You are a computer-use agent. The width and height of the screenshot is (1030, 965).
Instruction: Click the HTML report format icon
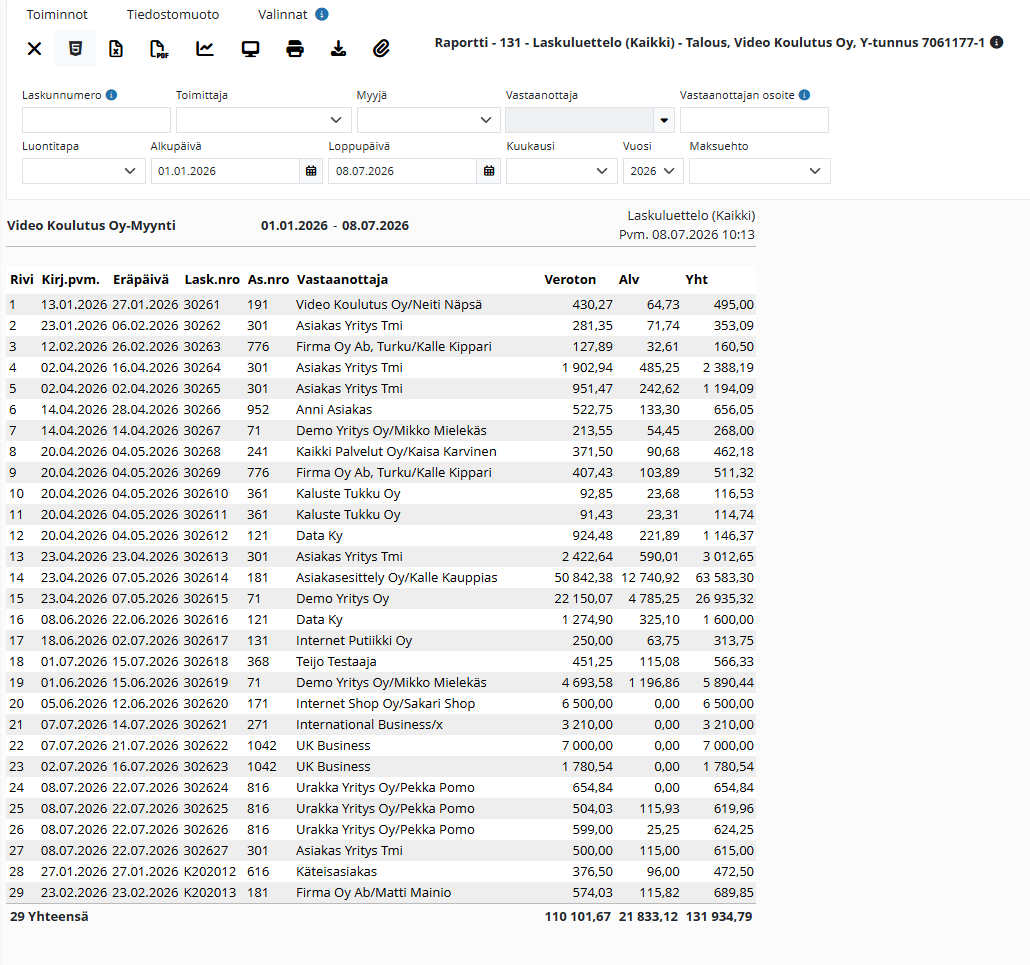76,49
